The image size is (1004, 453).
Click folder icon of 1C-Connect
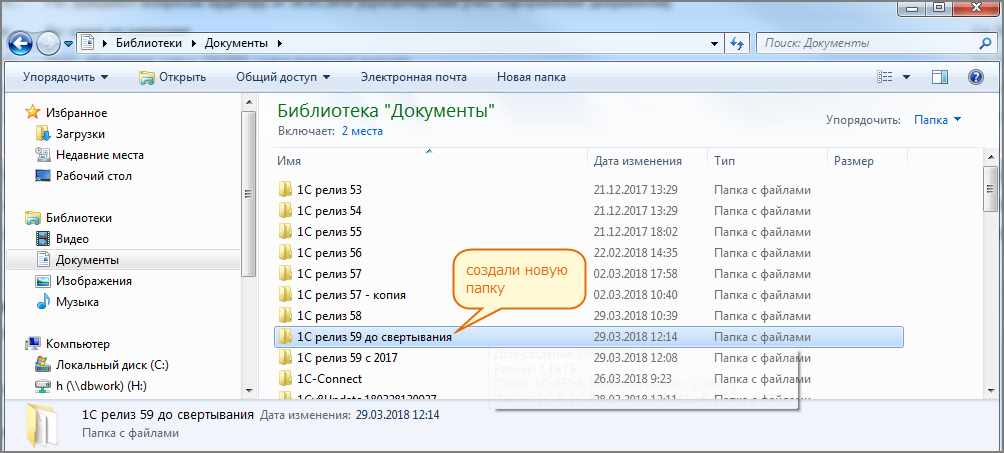click(285, 379)
